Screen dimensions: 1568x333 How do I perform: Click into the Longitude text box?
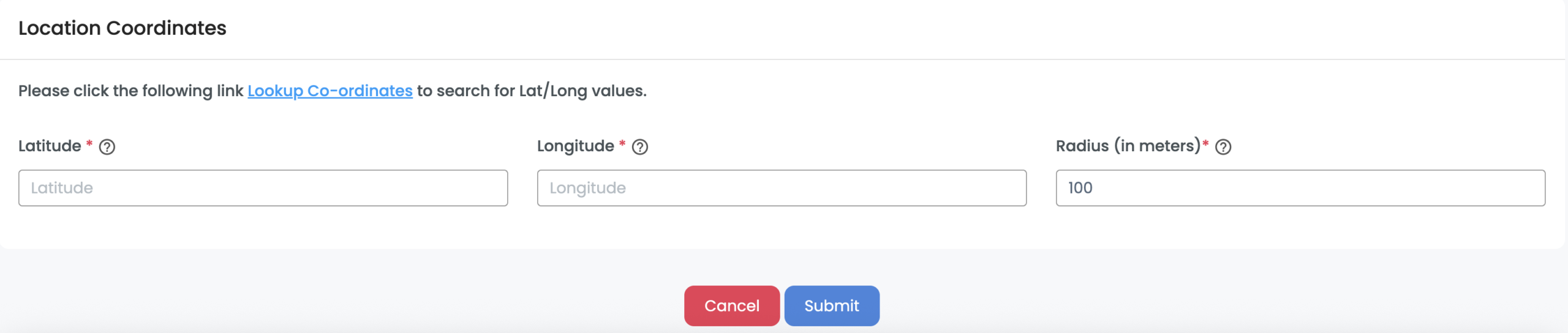782,188
